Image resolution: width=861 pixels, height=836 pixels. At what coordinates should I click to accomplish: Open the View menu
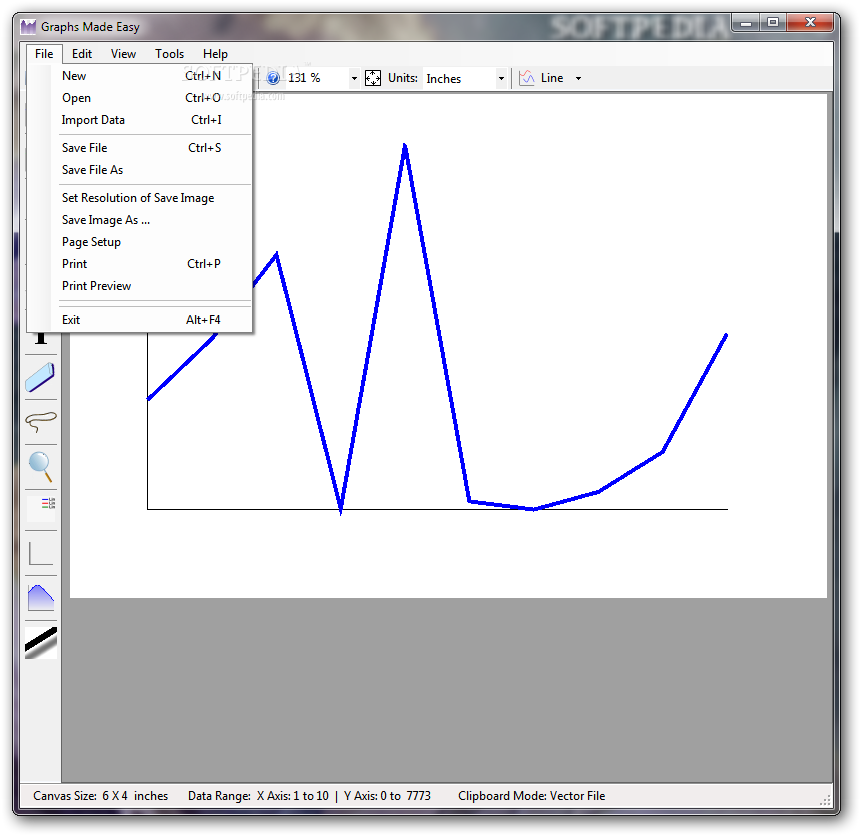tap(123, 54)
